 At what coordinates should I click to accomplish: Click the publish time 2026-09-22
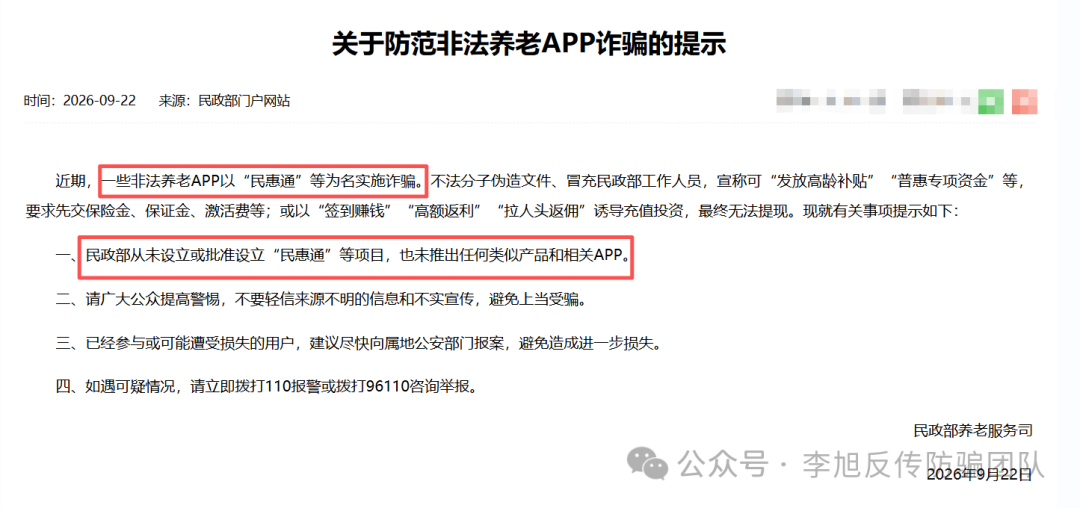(x=99, y=101)
